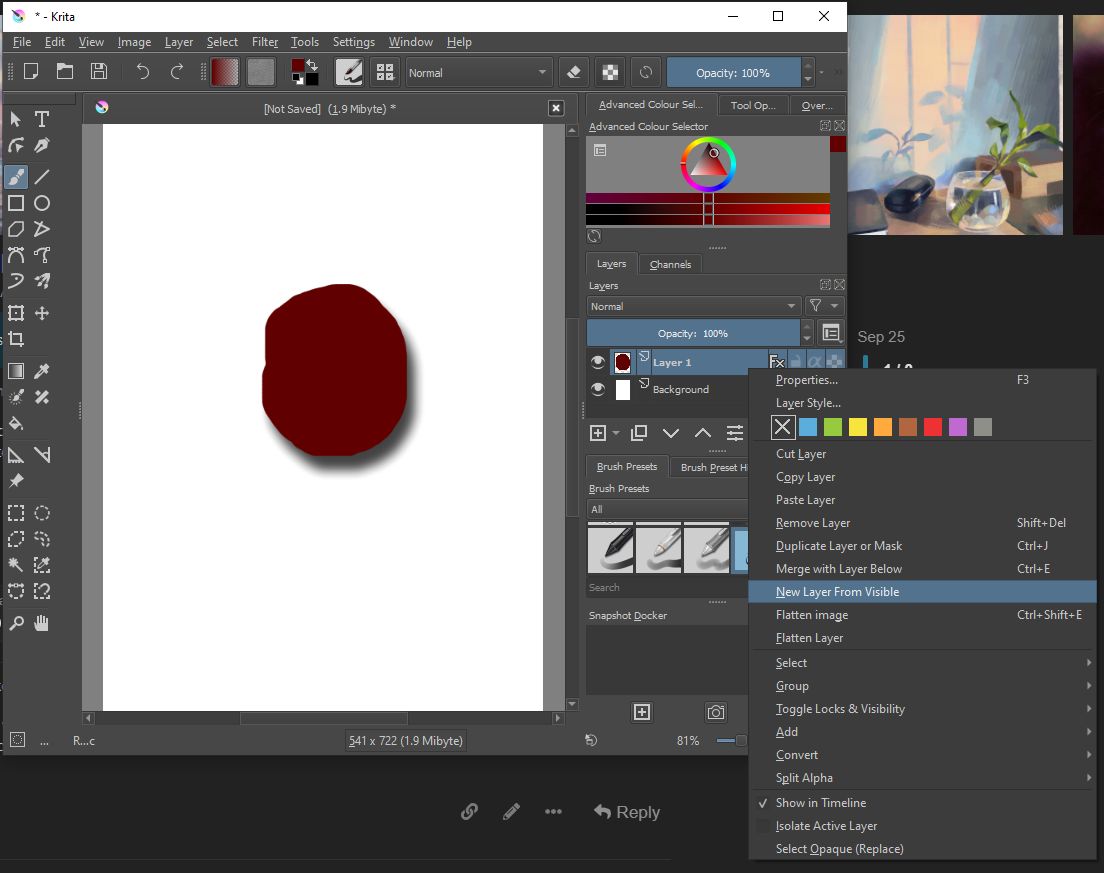Click the Undo arrow in toolbar

143,72
